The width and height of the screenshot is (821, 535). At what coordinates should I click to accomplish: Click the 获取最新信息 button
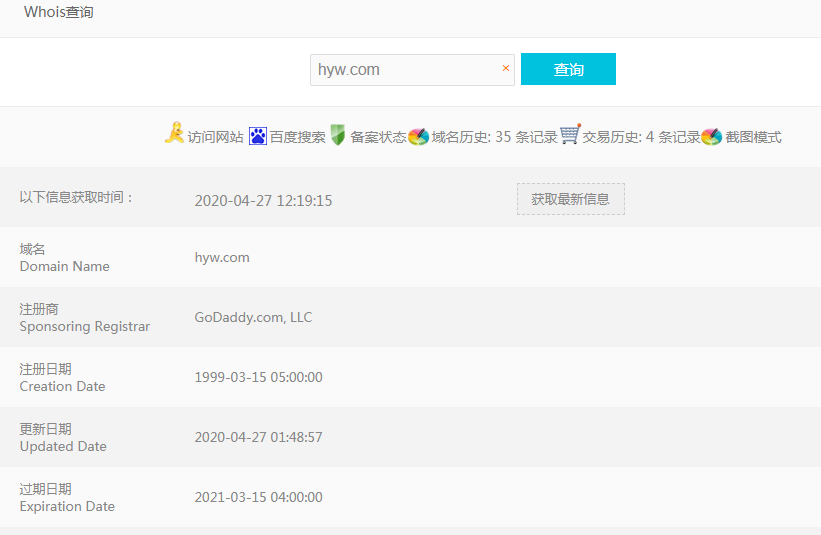point(570,199)
